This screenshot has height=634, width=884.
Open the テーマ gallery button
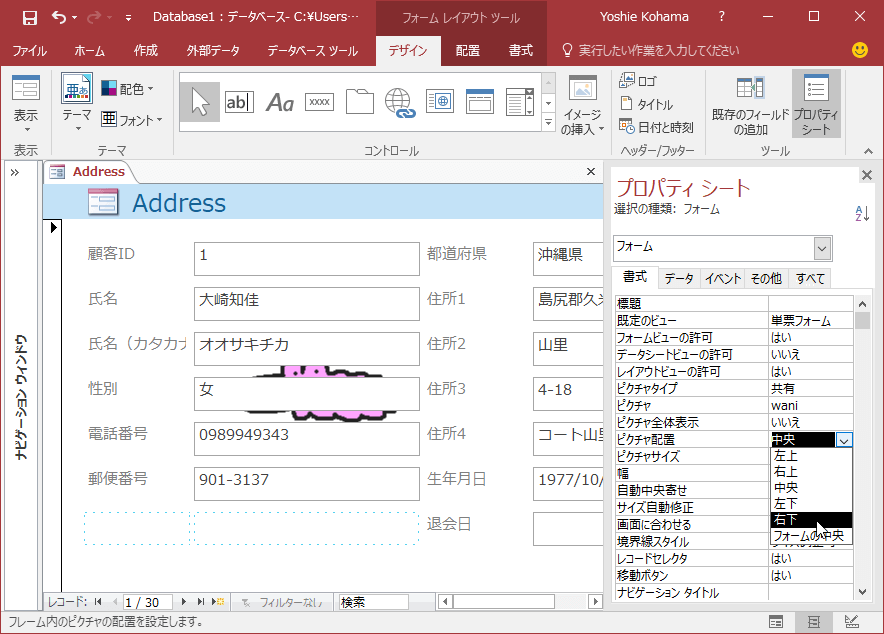point(77,103)
